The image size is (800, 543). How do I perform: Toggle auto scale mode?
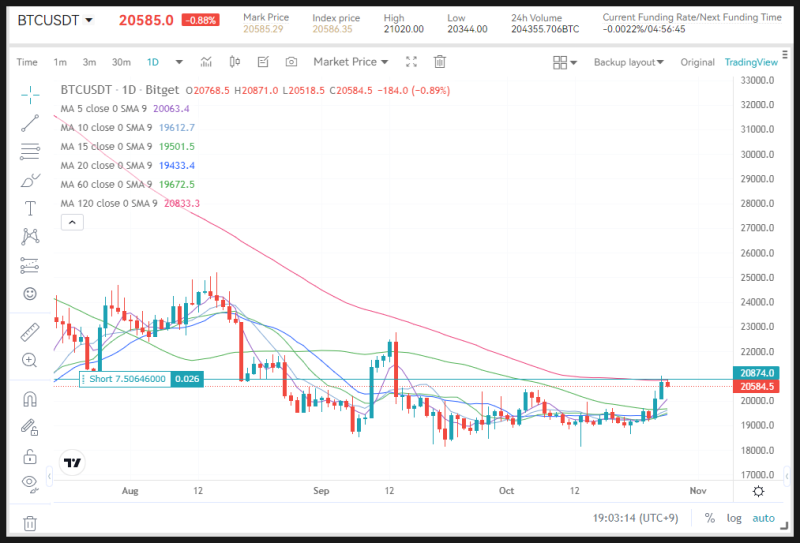coord(763,518)
